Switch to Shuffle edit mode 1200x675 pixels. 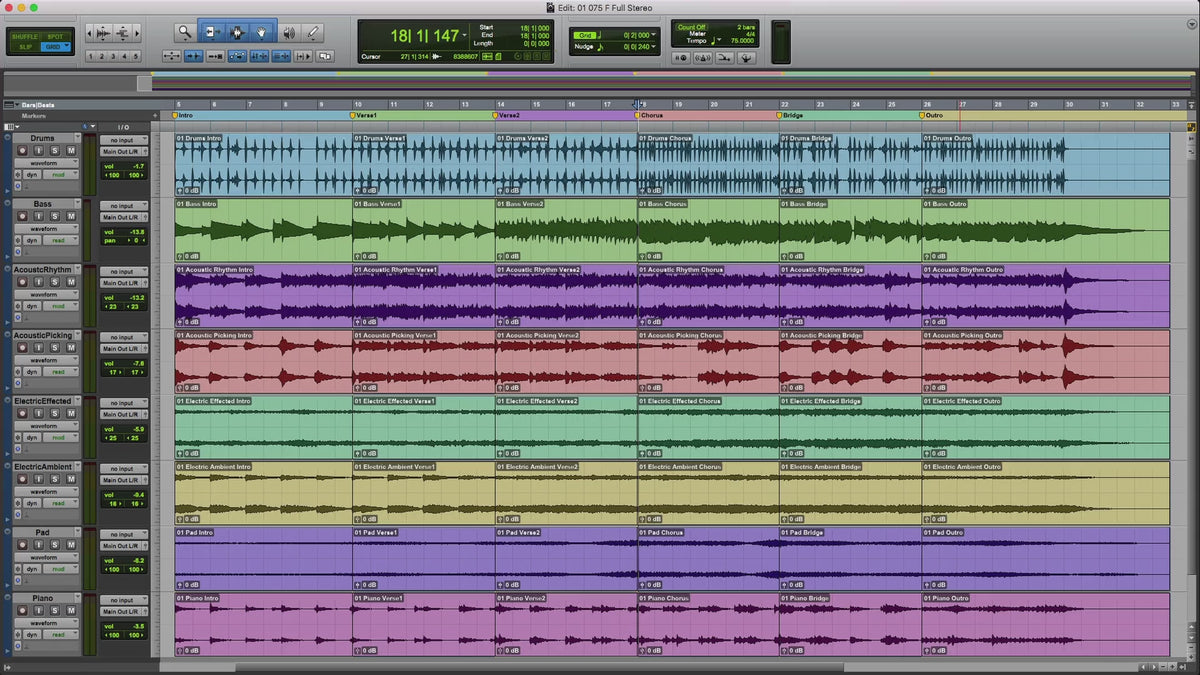[24, 36]
